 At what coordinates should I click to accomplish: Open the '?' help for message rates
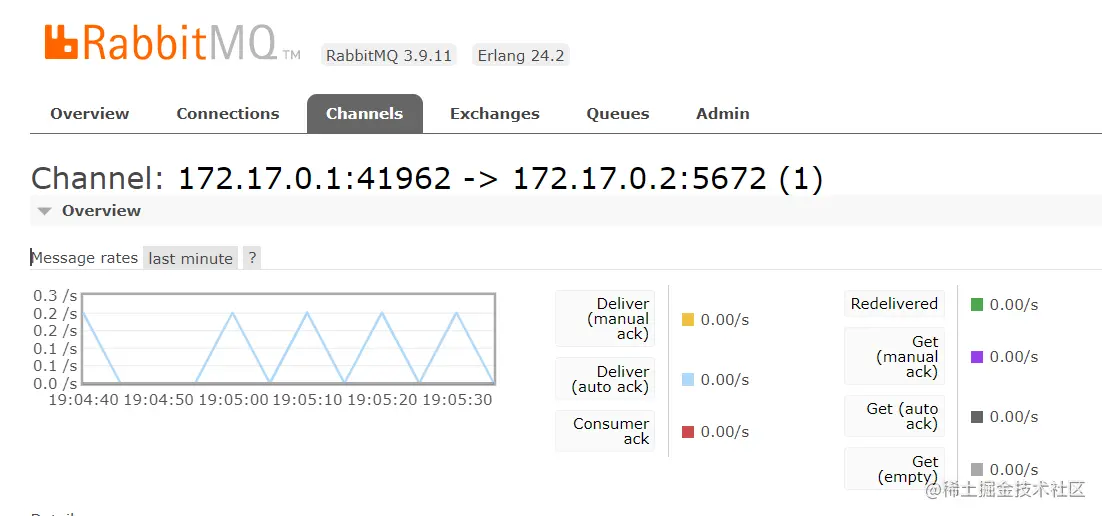[252, 258]
